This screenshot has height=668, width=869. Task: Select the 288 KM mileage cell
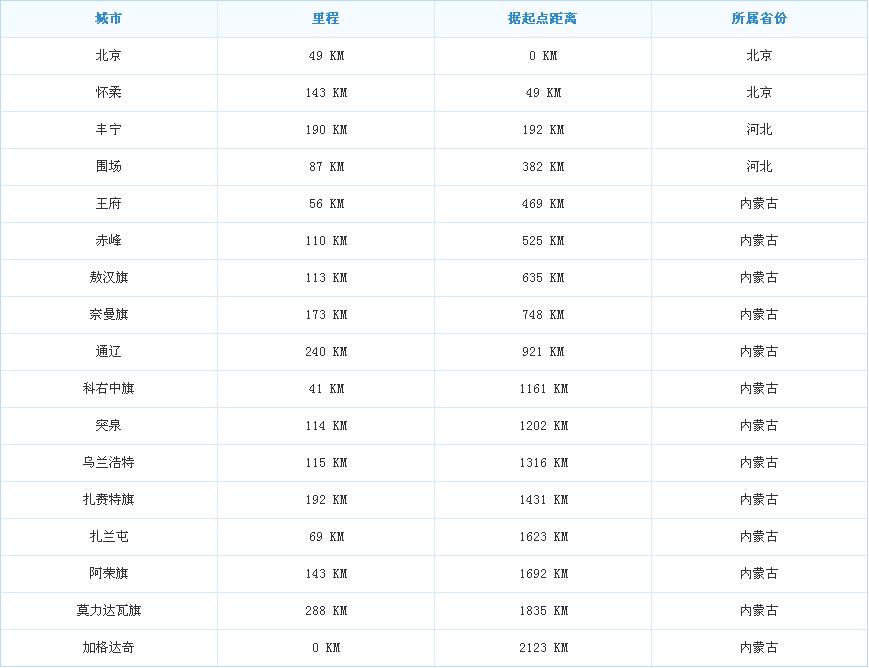(326, 611)
